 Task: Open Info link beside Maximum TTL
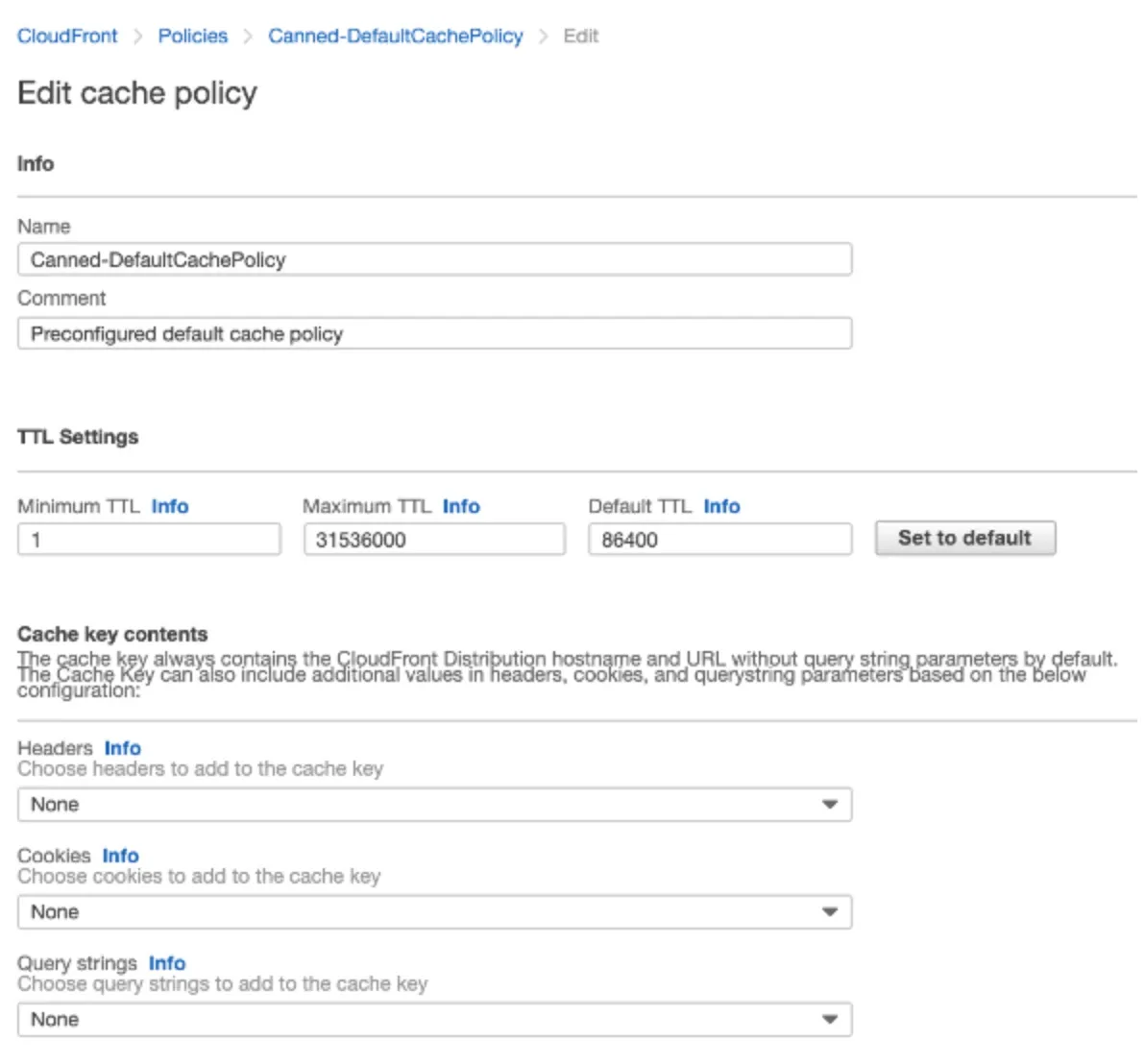point(461,506)
